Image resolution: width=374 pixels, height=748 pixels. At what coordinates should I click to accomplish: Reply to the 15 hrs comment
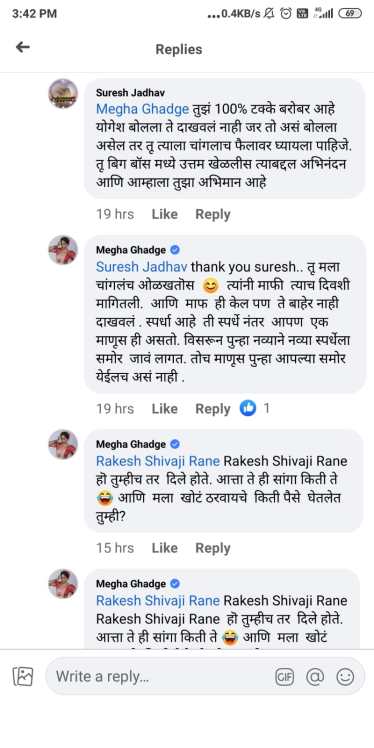tap(213, 548)
